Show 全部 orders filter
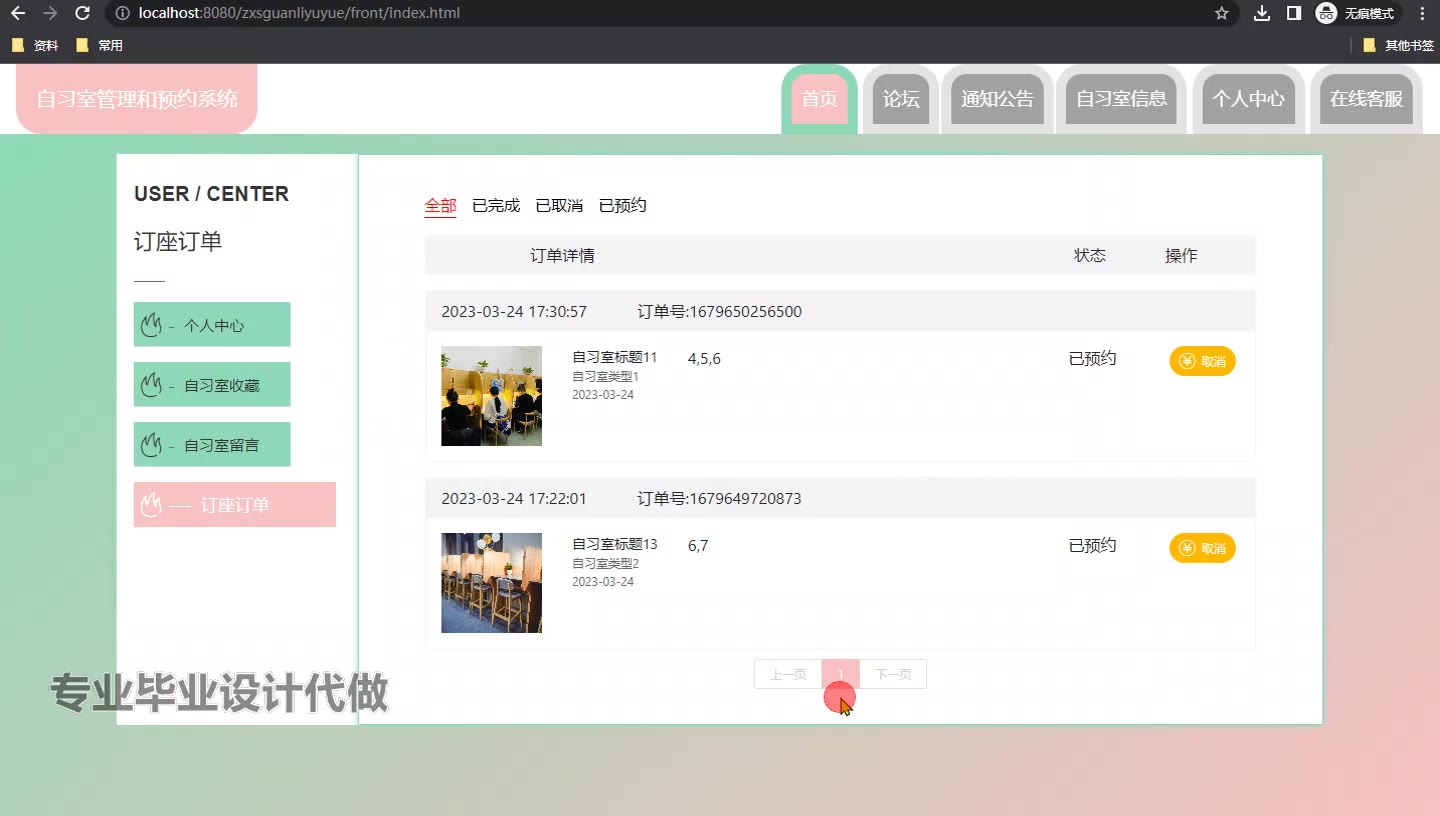Viewport: 1440px width, 816px height. 440,206
